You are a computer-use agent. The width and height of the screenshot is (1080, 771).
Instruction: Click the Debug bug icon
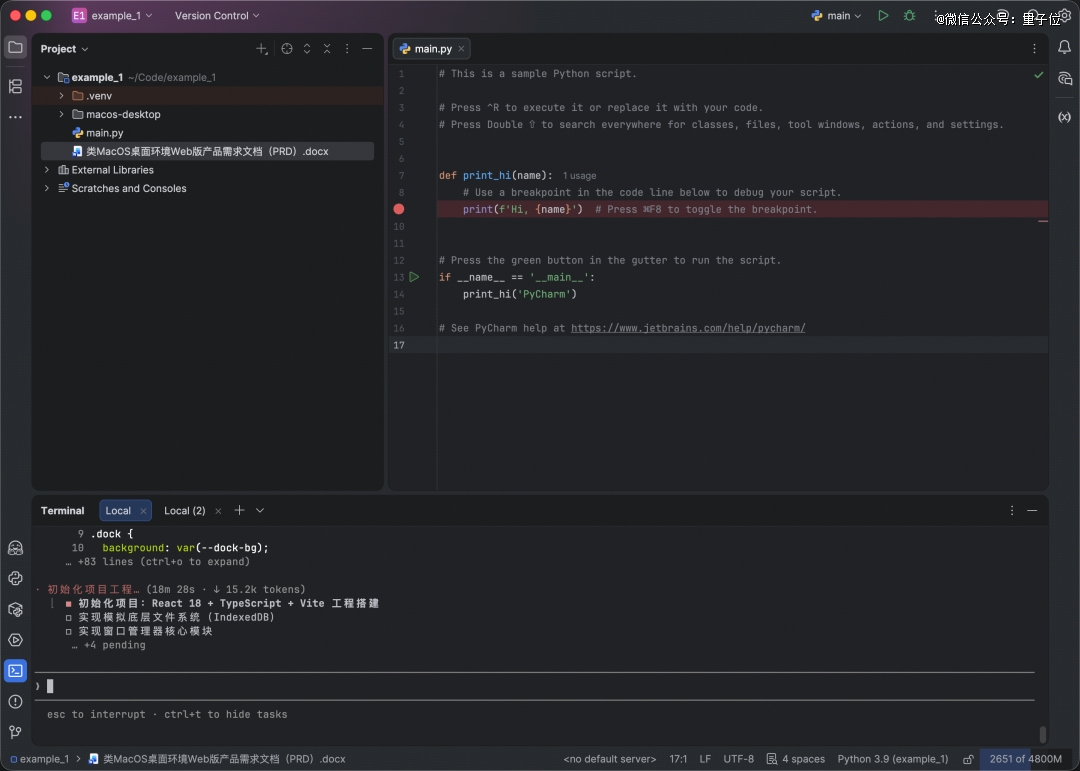(909, 16)
